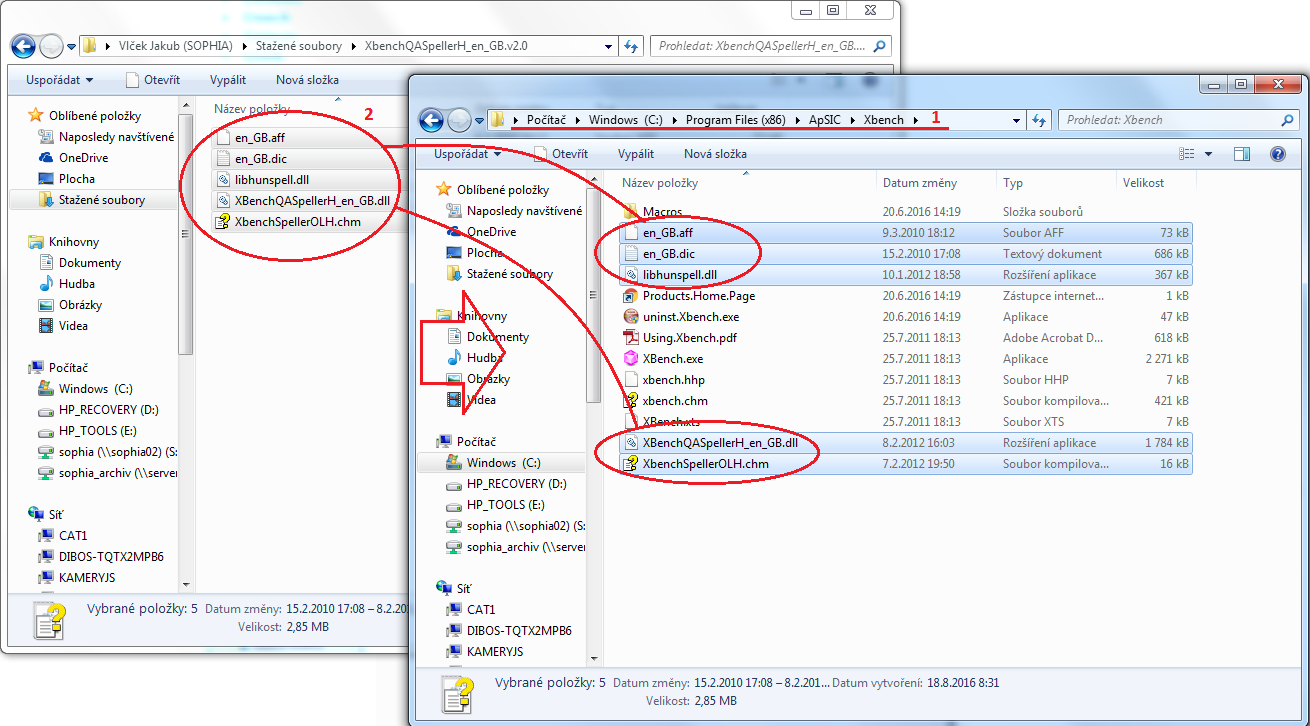Click the Windows (C:) breadcrumb segment
The height and width of the screenshot is (726, 1310).
click(x=625, y=120)
